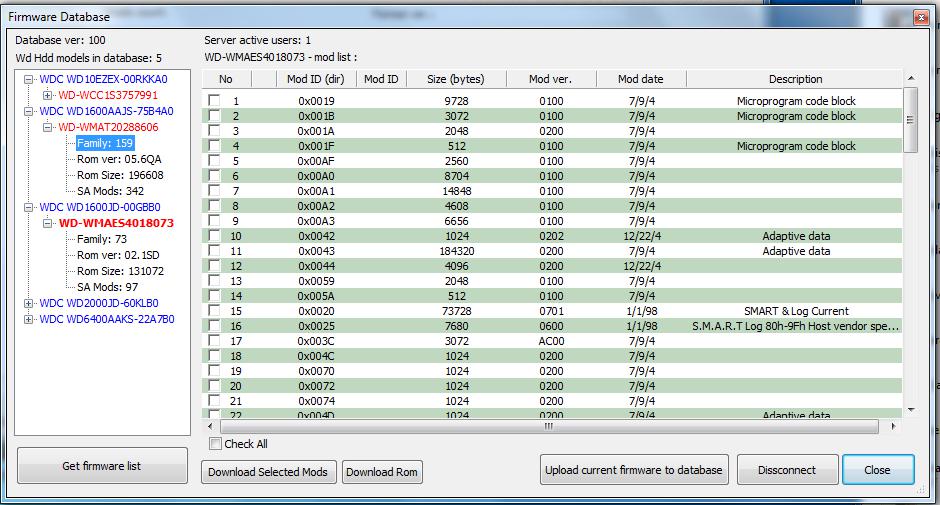The width and height of the screenshot is (940, 505).
Task: Collapse the WDC WD1600JD-00GBB0 node
Action: 28,208
